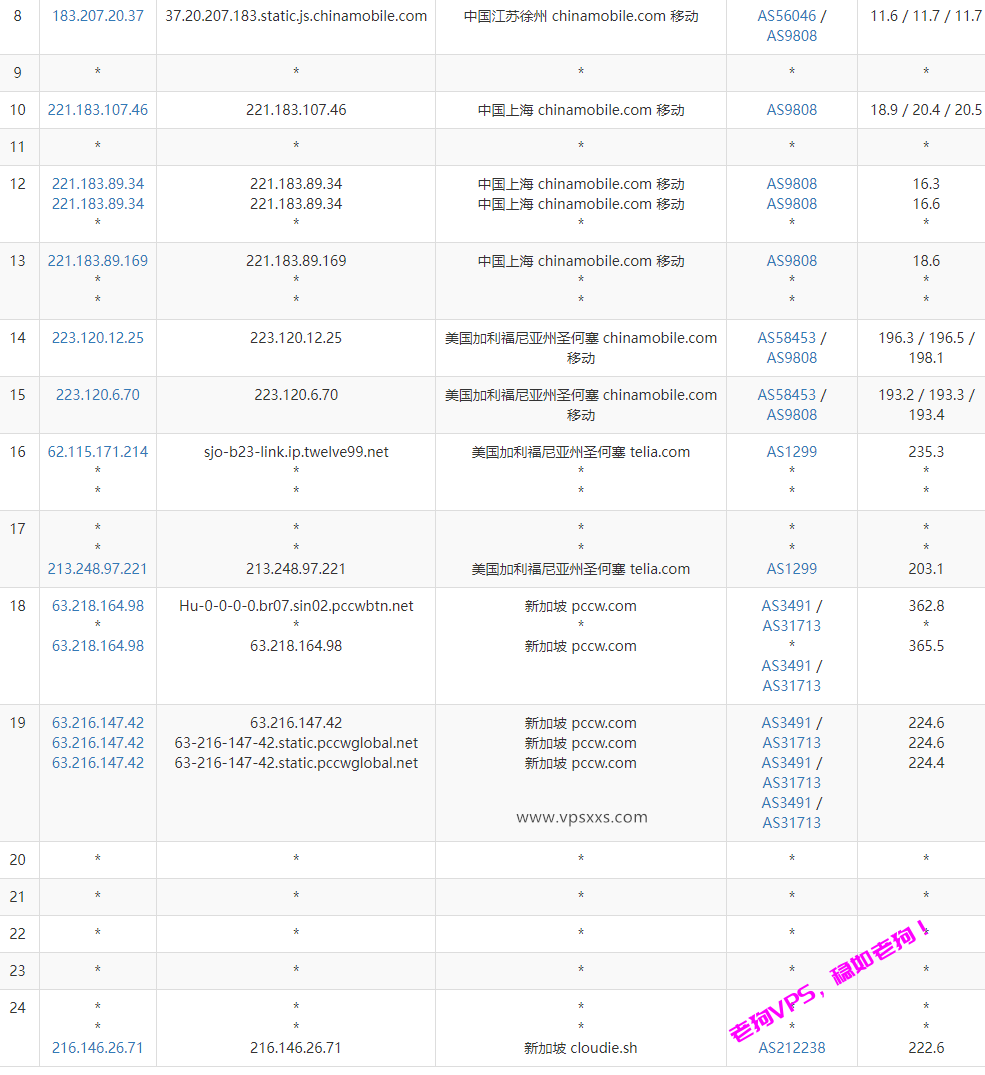
Task: Click hop 10 location 中国上海 chinamobile.com 移动
Action: click(581, 110)
